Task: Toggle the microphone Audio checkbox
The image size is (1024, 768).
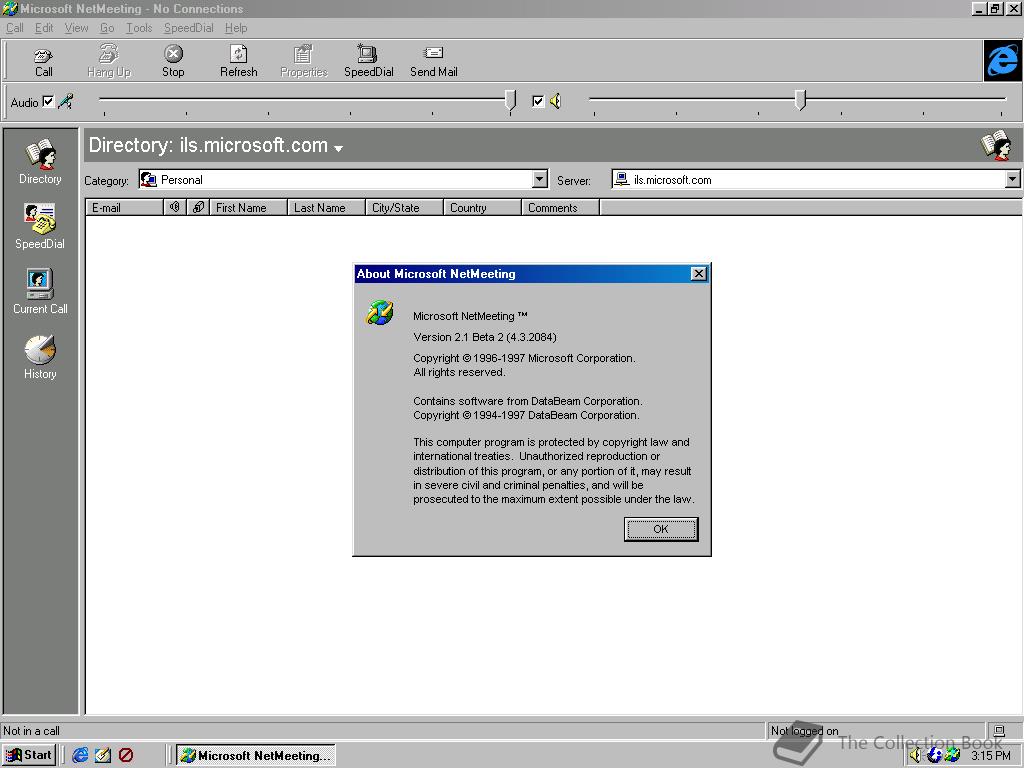Action: point(48,101)
